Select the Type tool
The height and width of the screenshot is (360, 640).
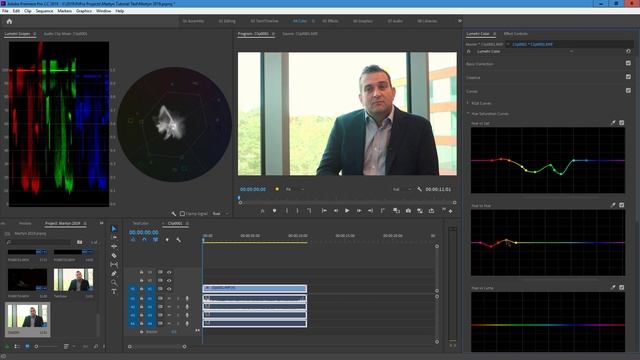114,291
